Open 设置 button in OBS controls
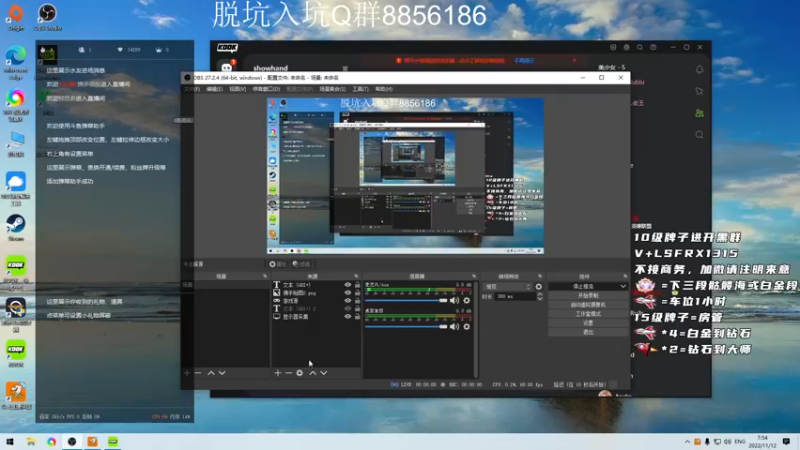 (588, 323)
